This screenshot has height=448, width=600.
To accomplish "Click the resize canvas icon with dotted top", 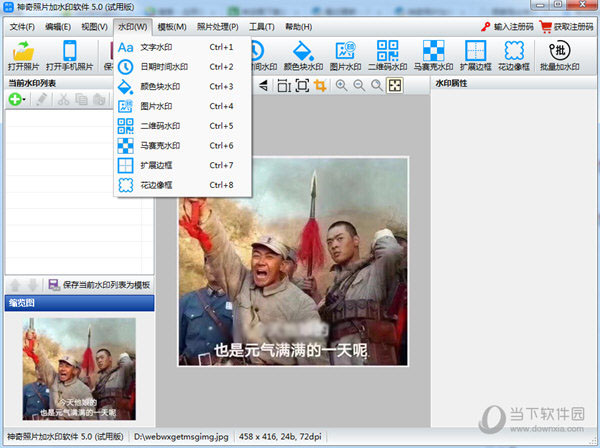I will click(x=284, y=85).
